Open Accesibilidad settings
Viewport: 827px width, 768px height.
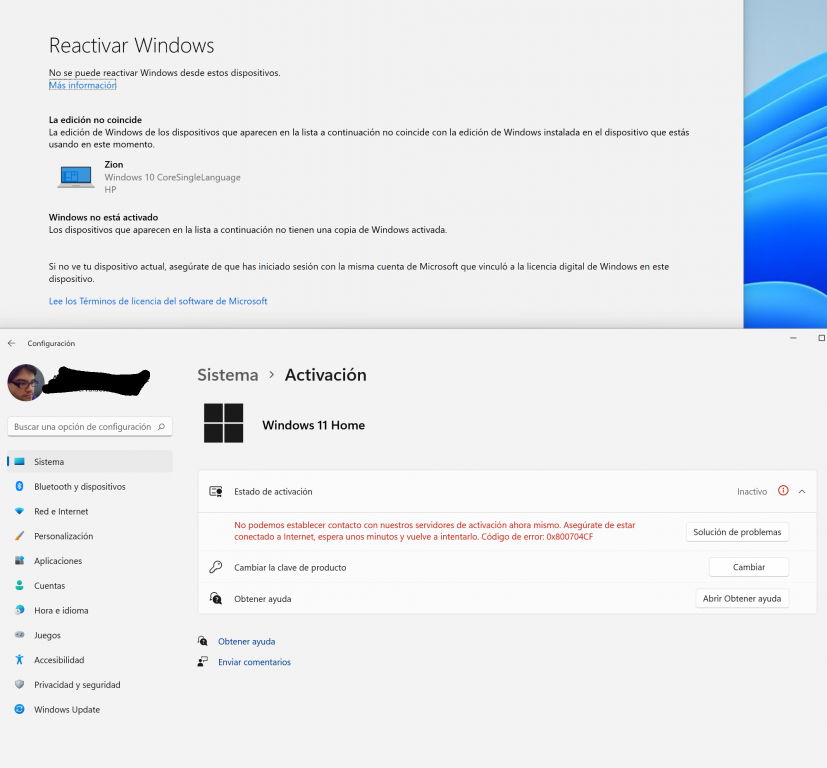point(90,660)
